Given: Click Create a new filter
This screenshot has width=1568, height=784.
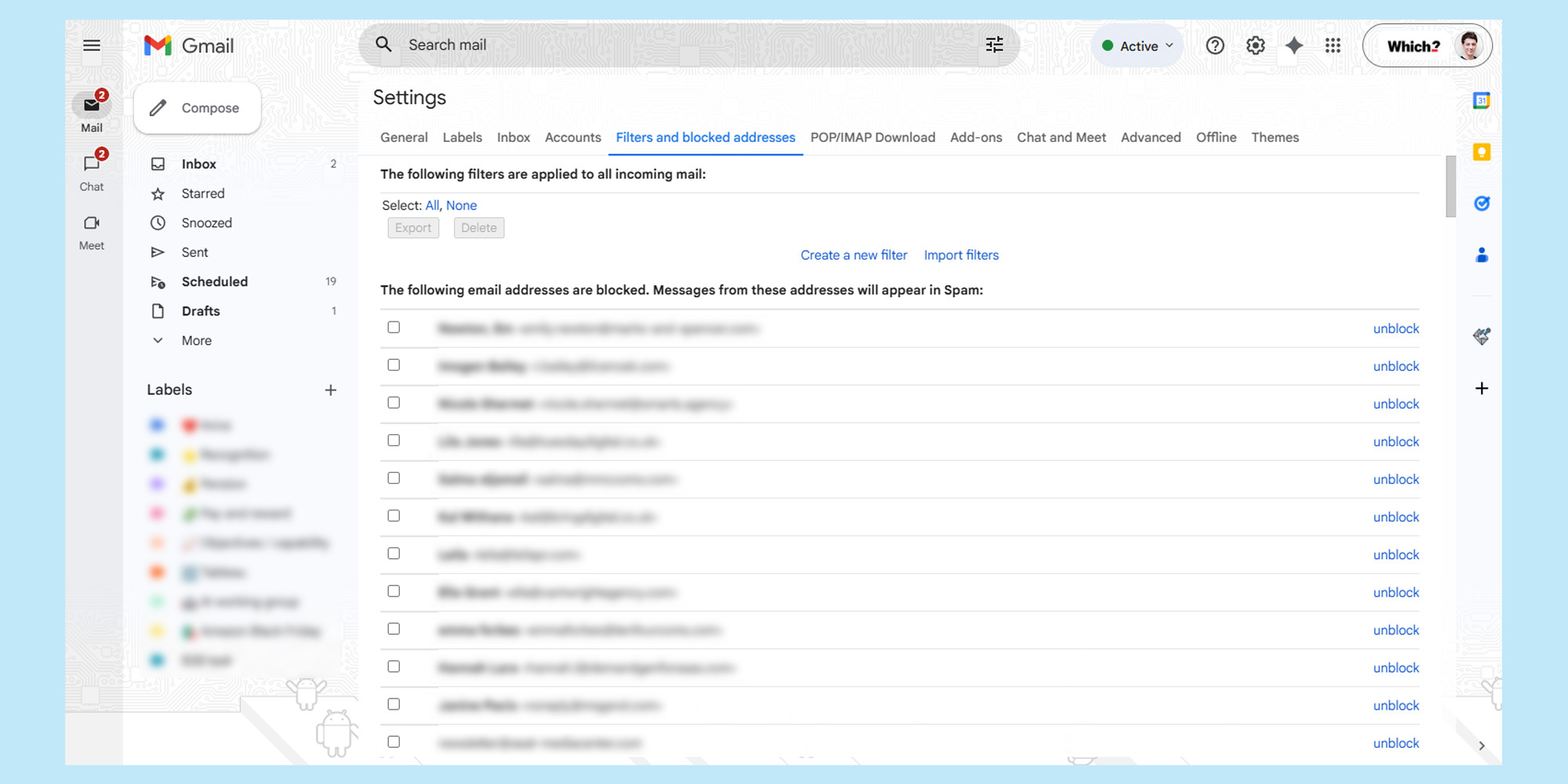Looking at the screenshot, I should (x=853, y=255).
